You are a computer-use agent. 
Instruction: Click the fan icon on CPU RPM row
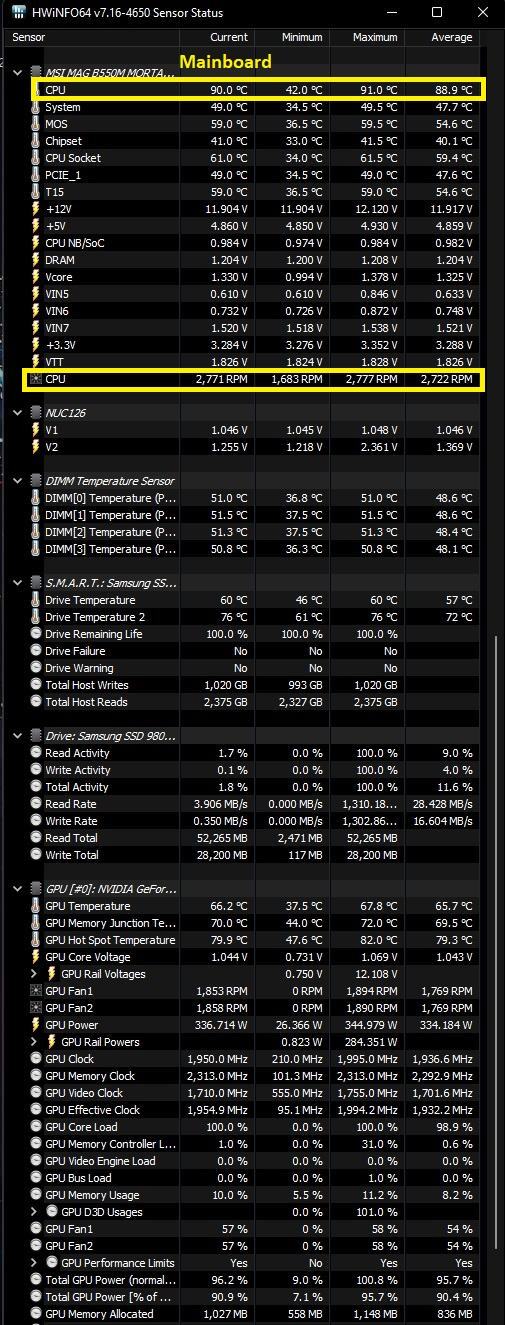tap(37, 379)
